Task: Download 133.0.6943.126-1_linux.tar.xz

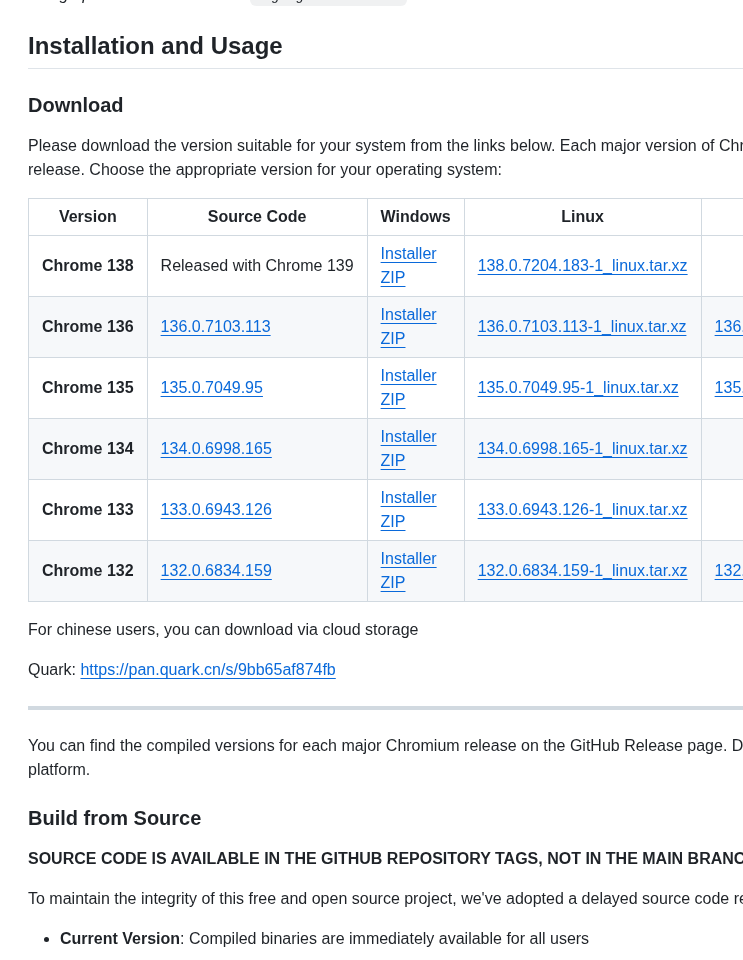Action: pos(582,509)
